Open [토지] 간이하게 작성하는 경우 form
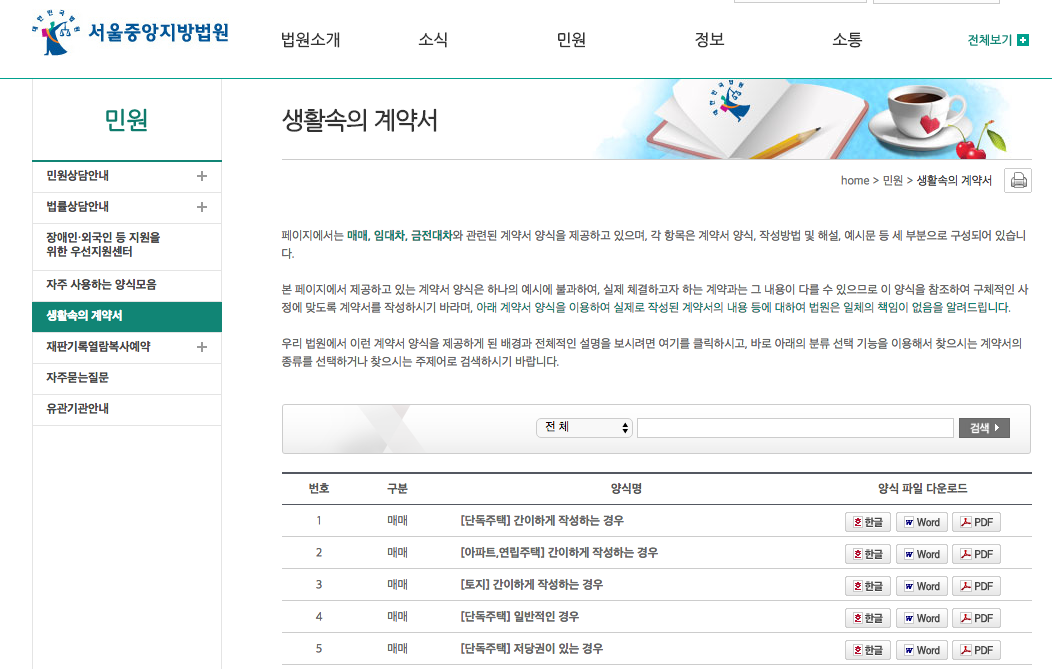Image resolution: width=1052 pixels, height=669 pixels. tap(531, 585)
